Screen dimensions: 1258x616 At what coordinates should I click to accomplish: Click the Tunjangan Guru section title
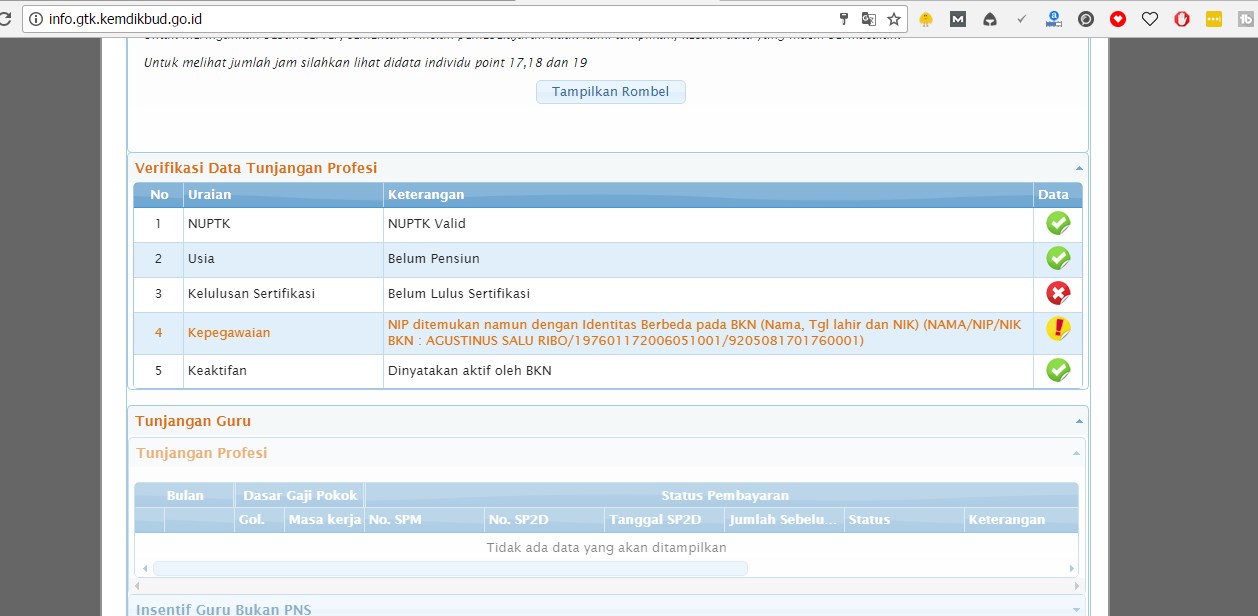pyautogui.click(x=193, y=422)
